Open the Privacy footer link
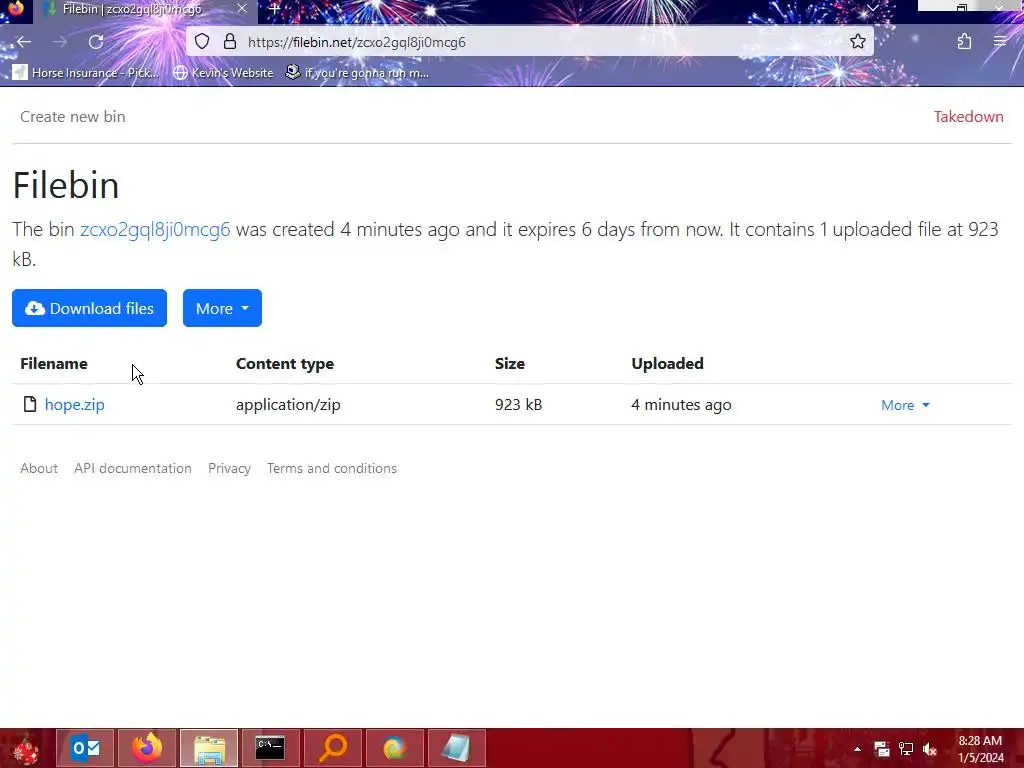The image size is (1024, 768). click(229, 468)
